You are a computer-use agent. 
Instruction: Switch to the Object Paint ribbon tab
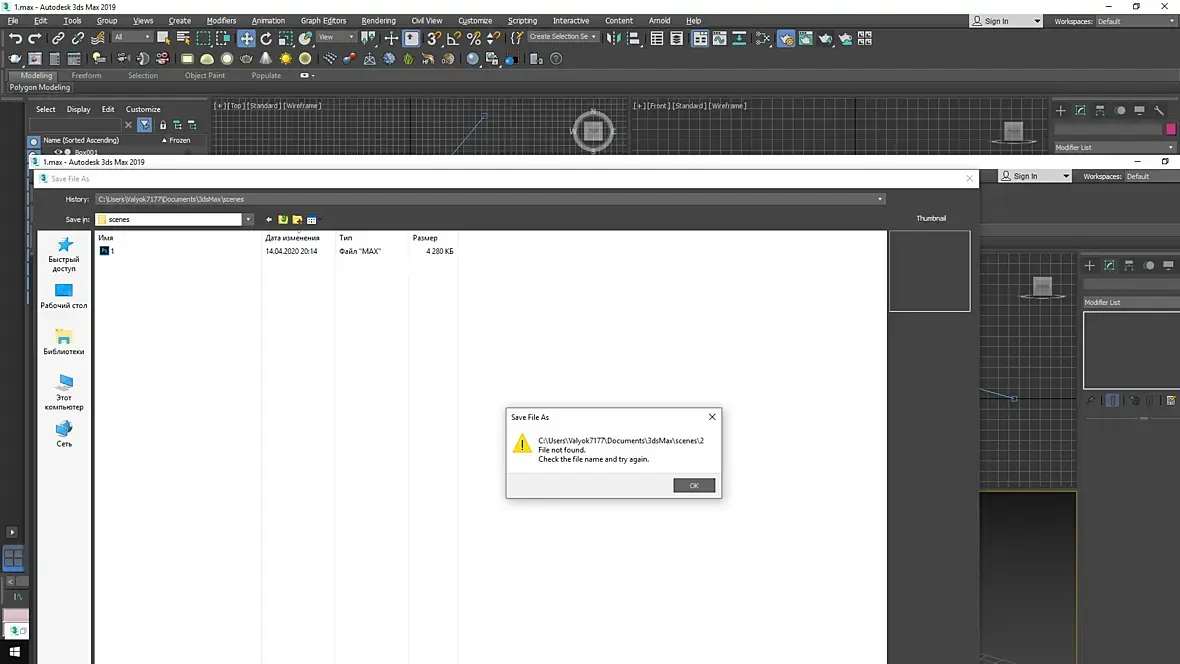205,75
